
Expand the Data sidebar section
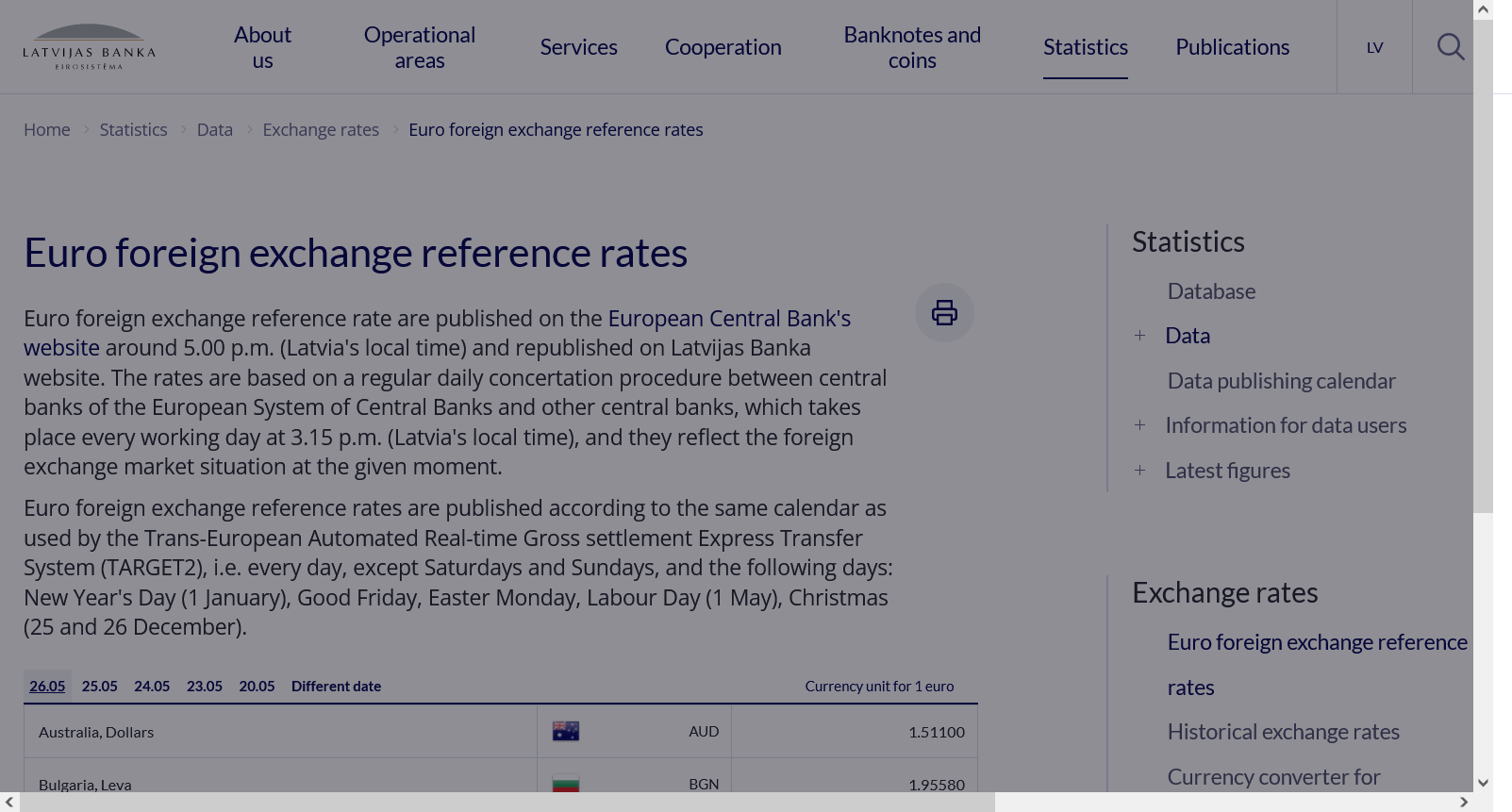[x=1139, y=336]
